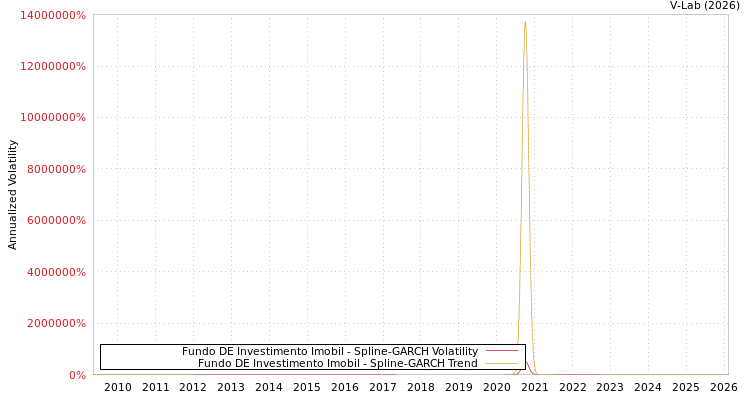
Task: Click the 2018 x-axis label
Action: pos(421,387)
